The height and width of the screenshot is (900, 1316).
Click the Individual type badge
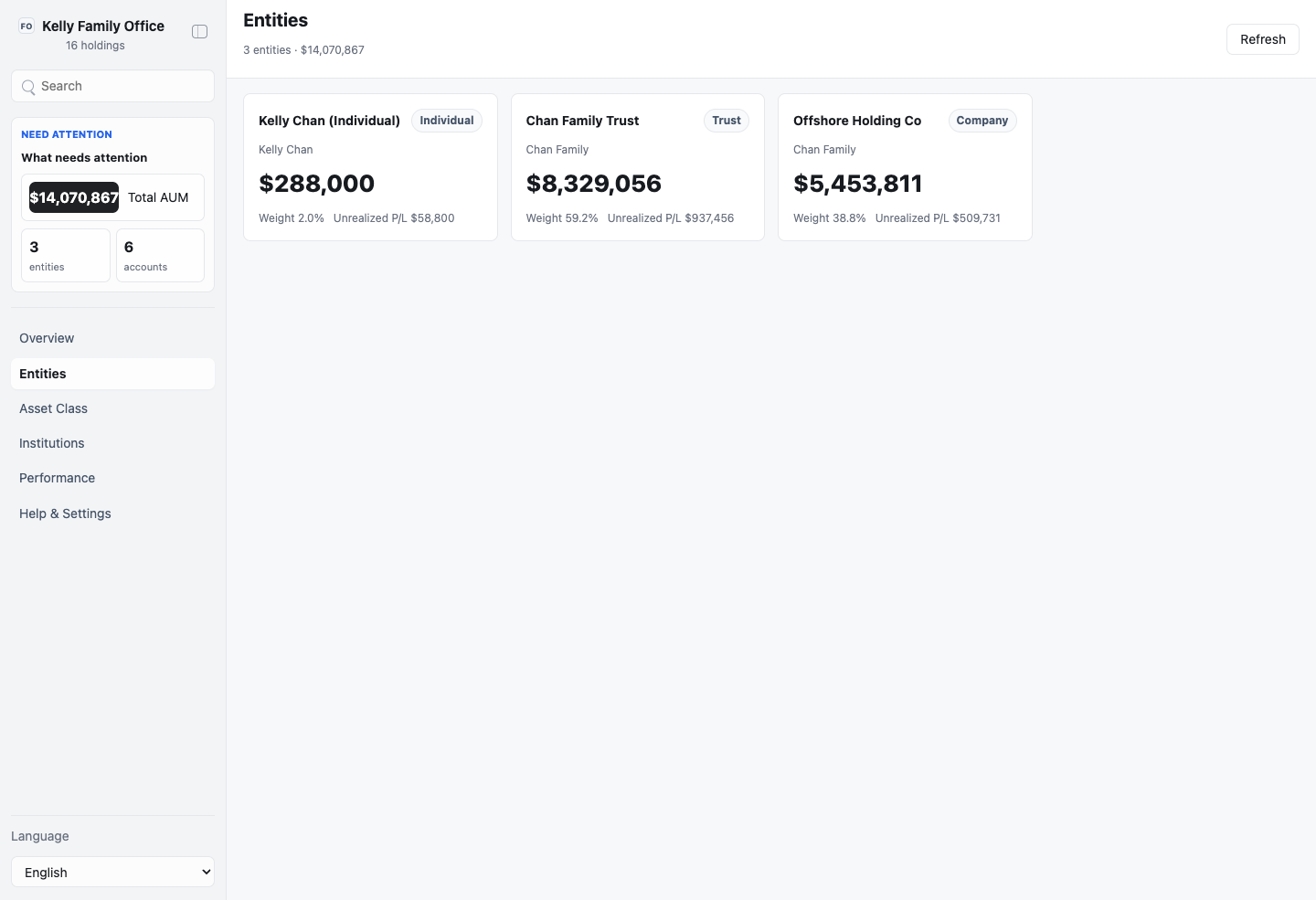[x=447, y=121]
